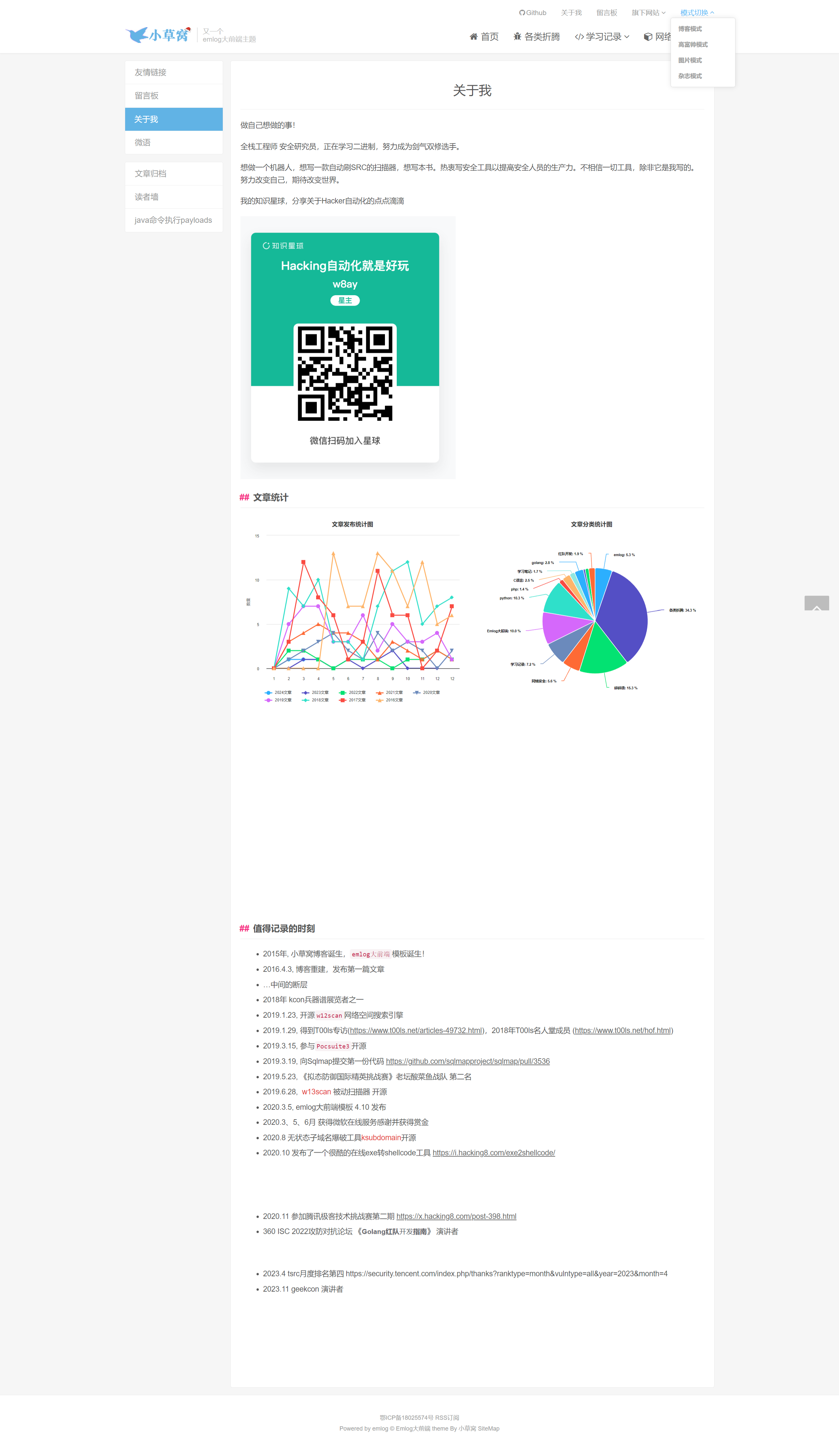This screenshot has width=839, height=1456.
Task: Select 高富帅模式 from mode menu
Action: coord(693,44)
